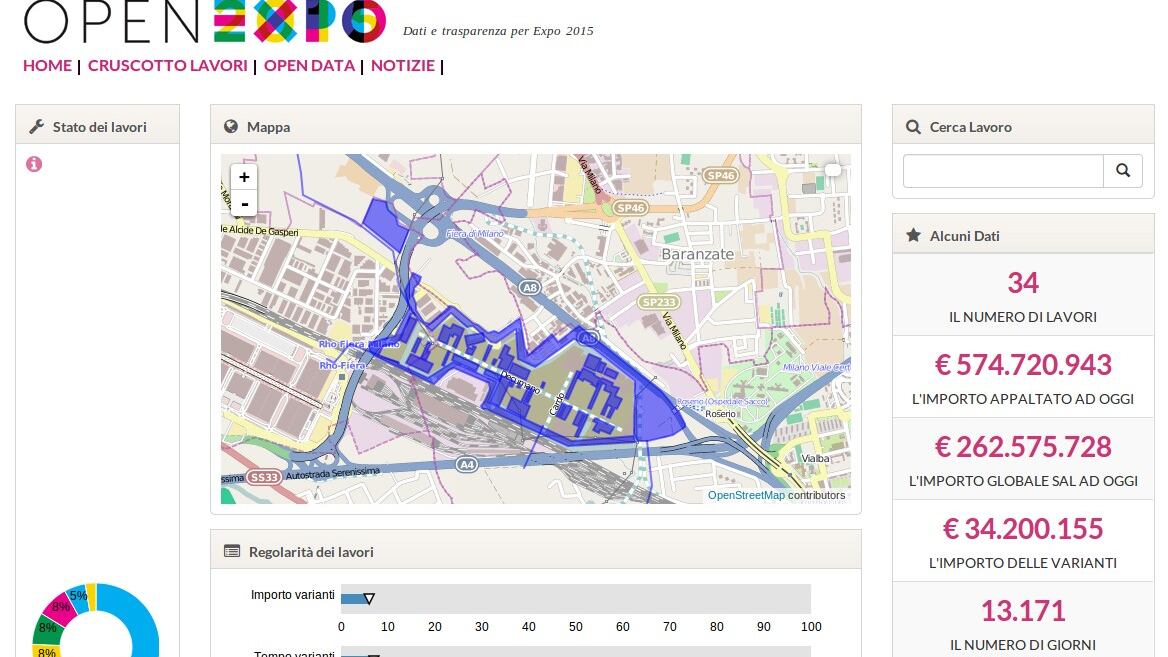Click the pink 8% donut segment
1168x657 pixels.
(x=60, y=606)
